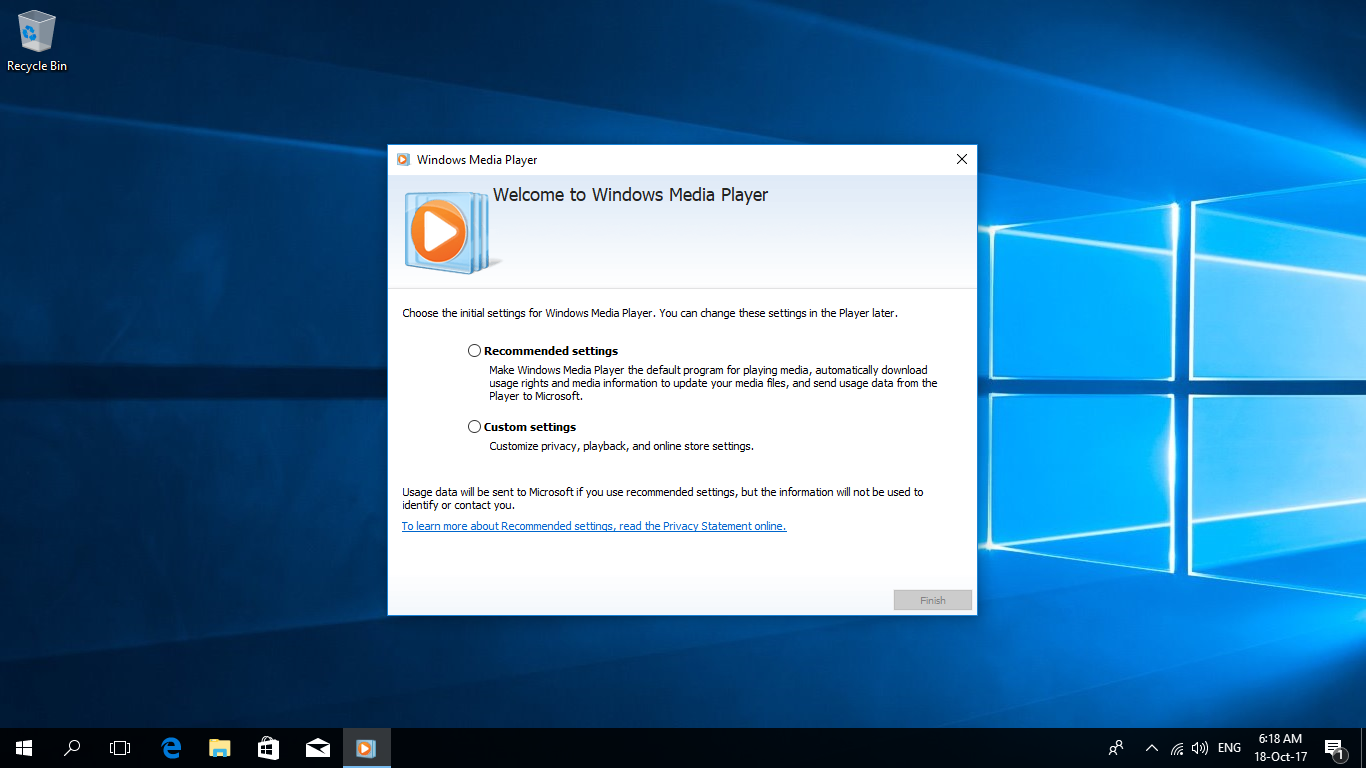Open taskbar Search magnifier
Image resolution: width=1366 pixels, height=768 pixels.
pos(72,748)
